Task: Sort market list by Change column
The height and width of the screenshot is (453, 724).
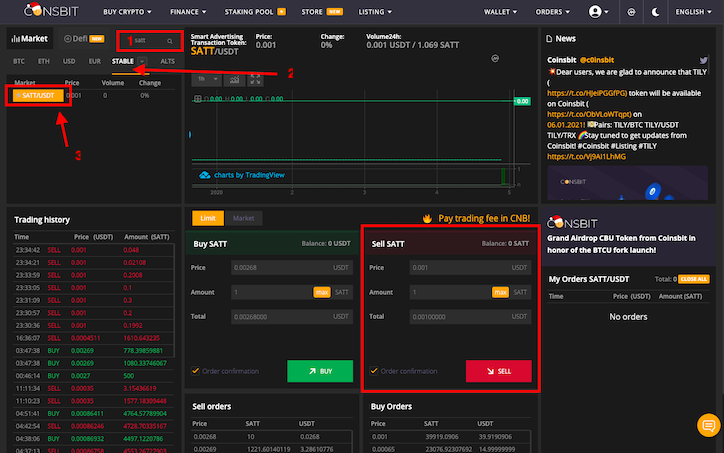Action: tap(150, 83)
